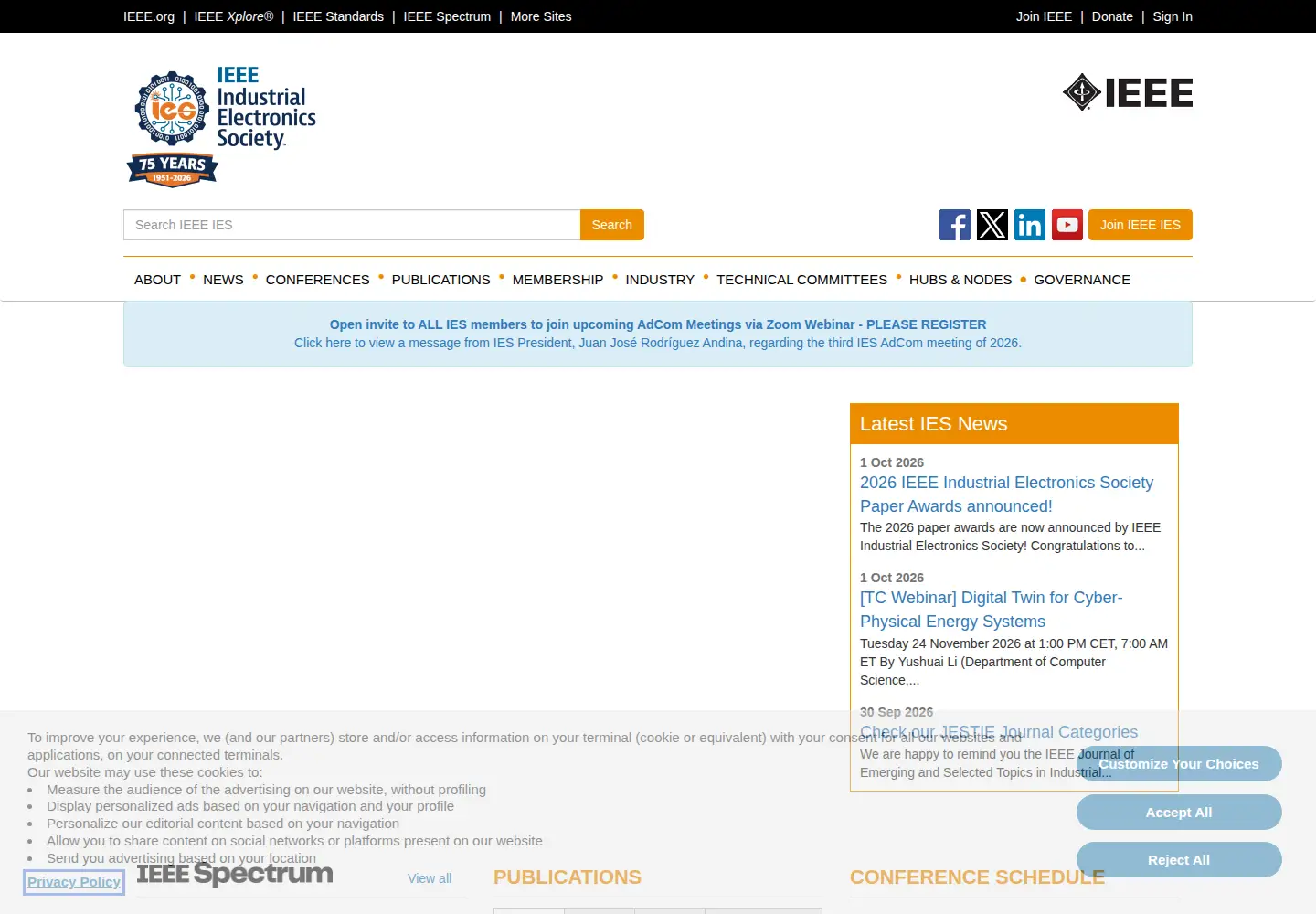
Task: Open the INDUSTRY menu
Action: tap(660, 280)
